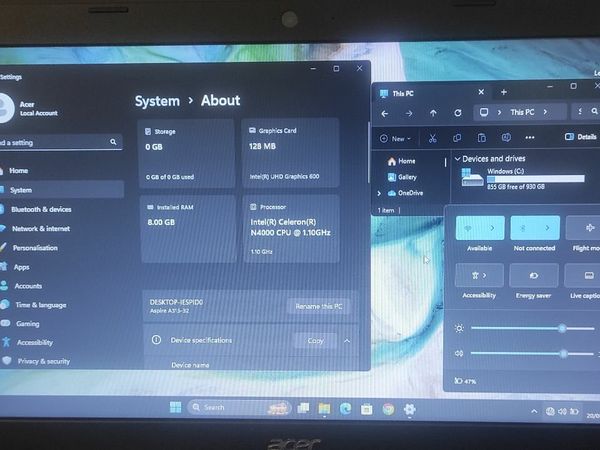The height and width of the screenshot is (450, 600).
Task: Click the taskbar Search box
Action: click(x=239, y=408)
